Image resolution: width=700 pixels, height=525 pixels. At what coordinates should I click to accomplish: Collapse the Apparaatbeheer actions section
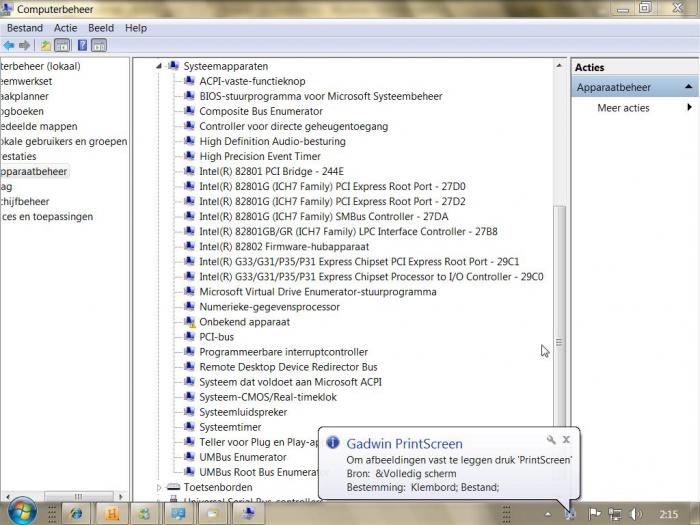689,87
